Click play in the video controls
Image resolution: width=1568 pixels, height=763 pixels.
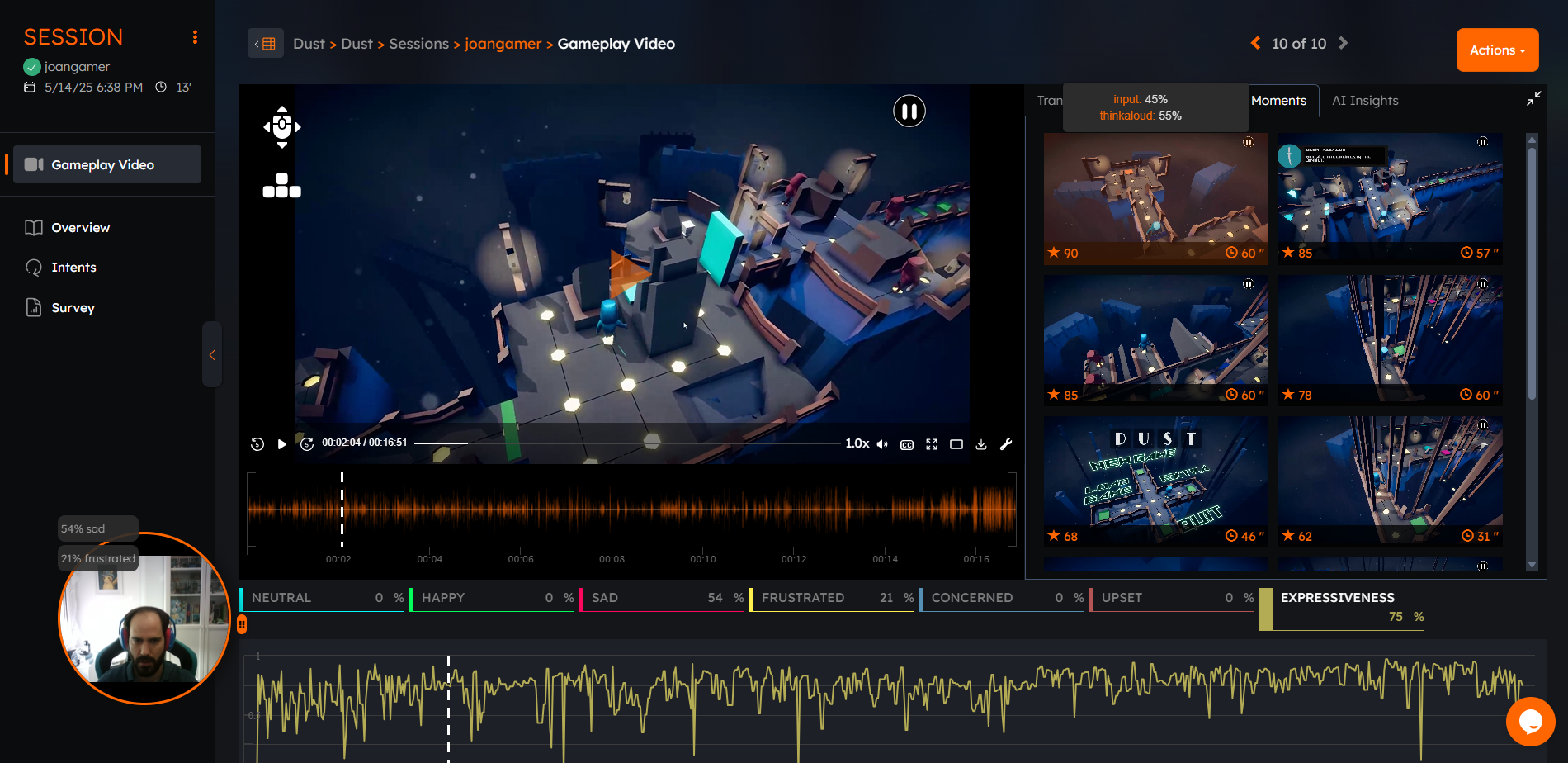pyautogui.click(x=282, y=444)
